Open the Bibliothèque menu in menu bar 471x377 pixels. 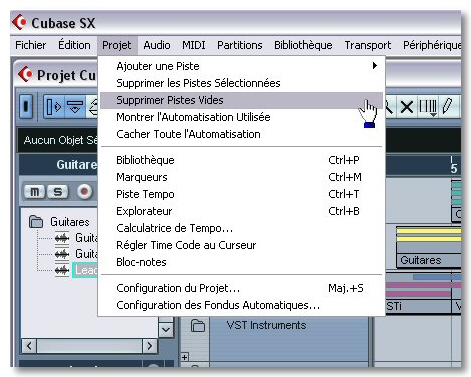303,45
